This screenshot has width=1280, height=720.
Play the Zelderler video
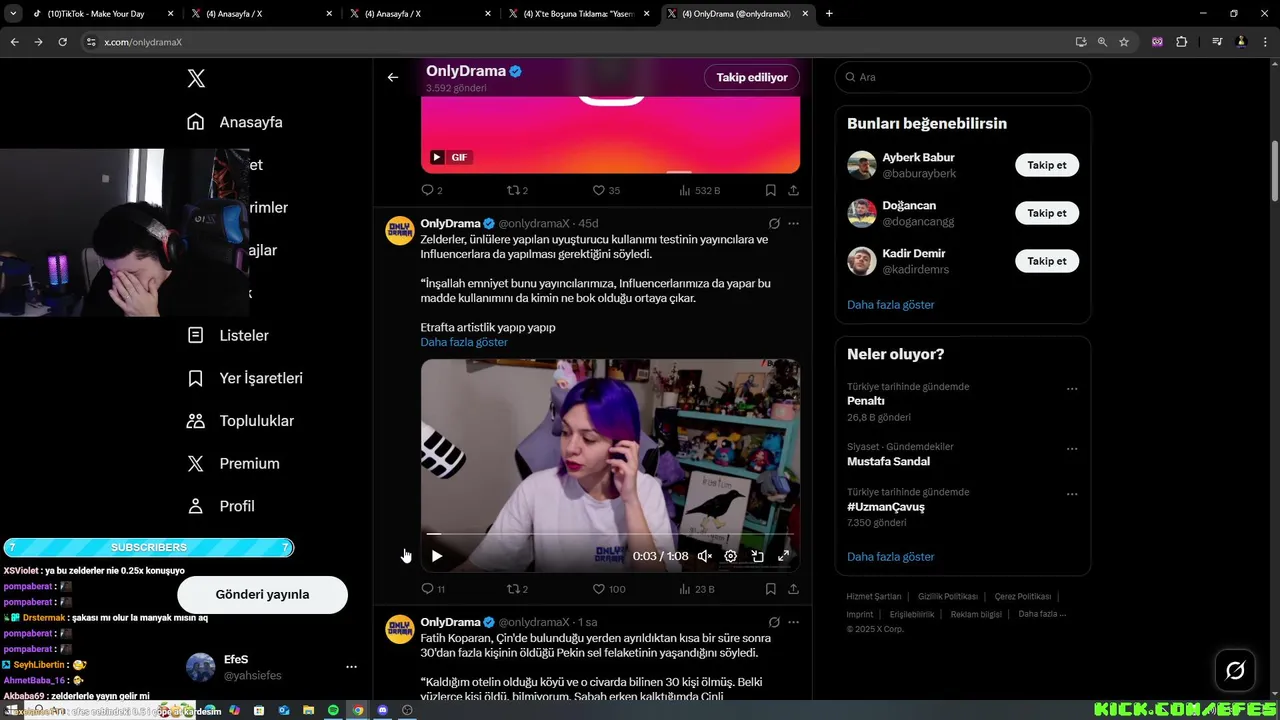coord(437,556)
